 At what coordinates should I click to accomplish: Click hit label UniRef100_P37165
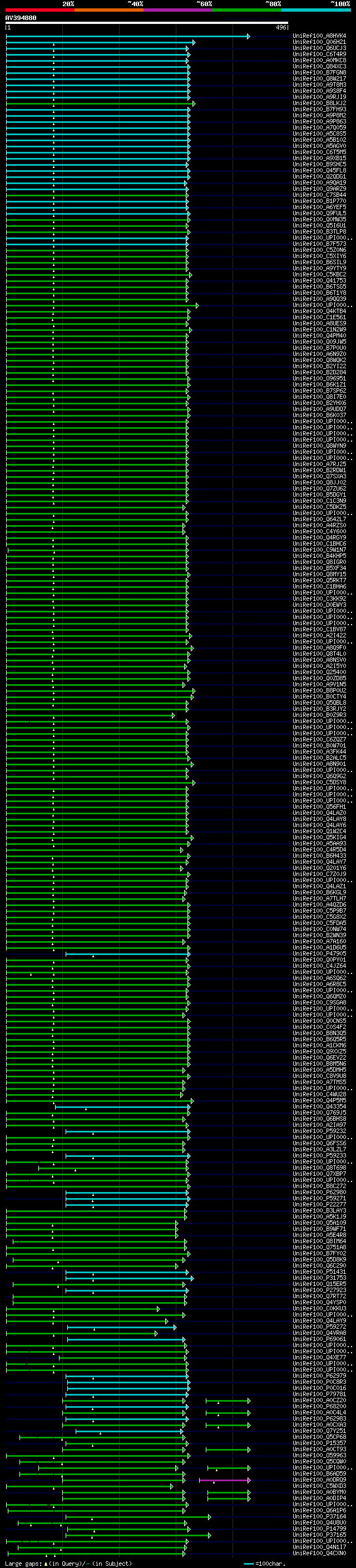[x=319, y=1535]
